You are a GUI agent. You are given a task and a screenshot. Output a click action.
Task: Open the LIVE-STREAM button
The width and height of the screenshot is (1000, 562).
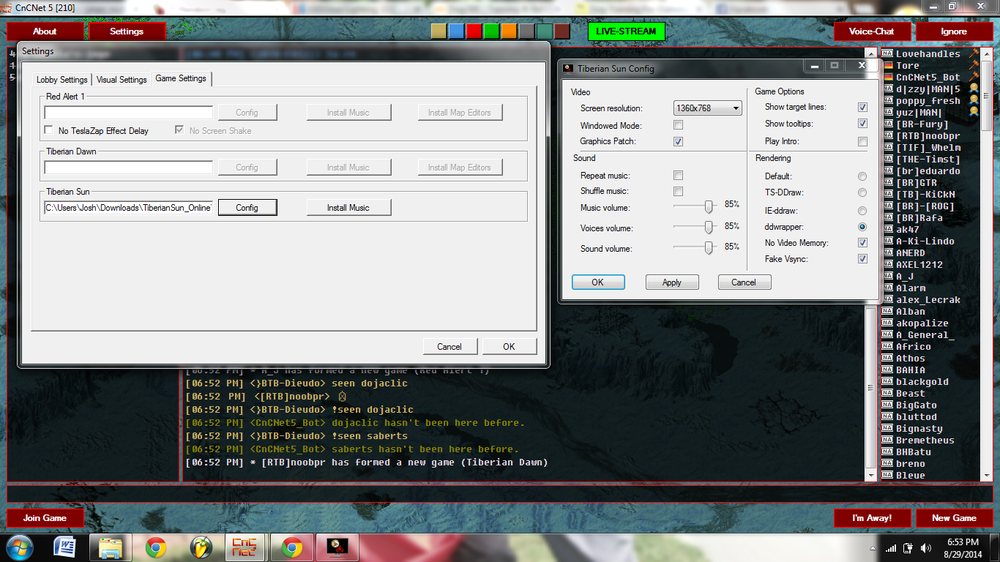click(x=626, y=31)
